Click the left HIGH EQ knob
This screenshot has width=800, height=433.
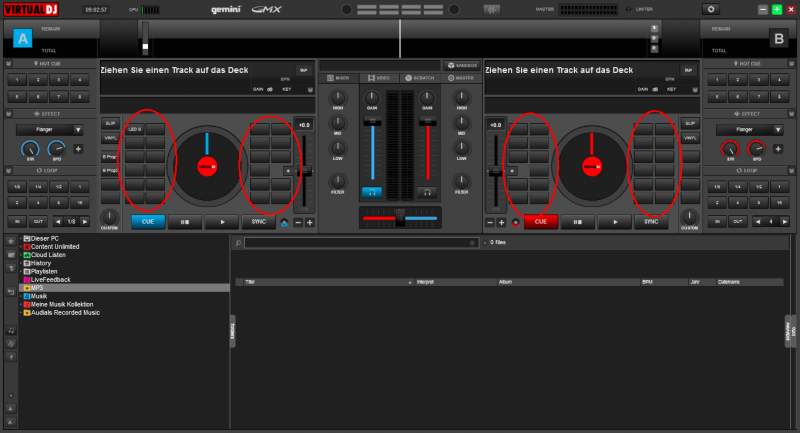pos(338,97)
